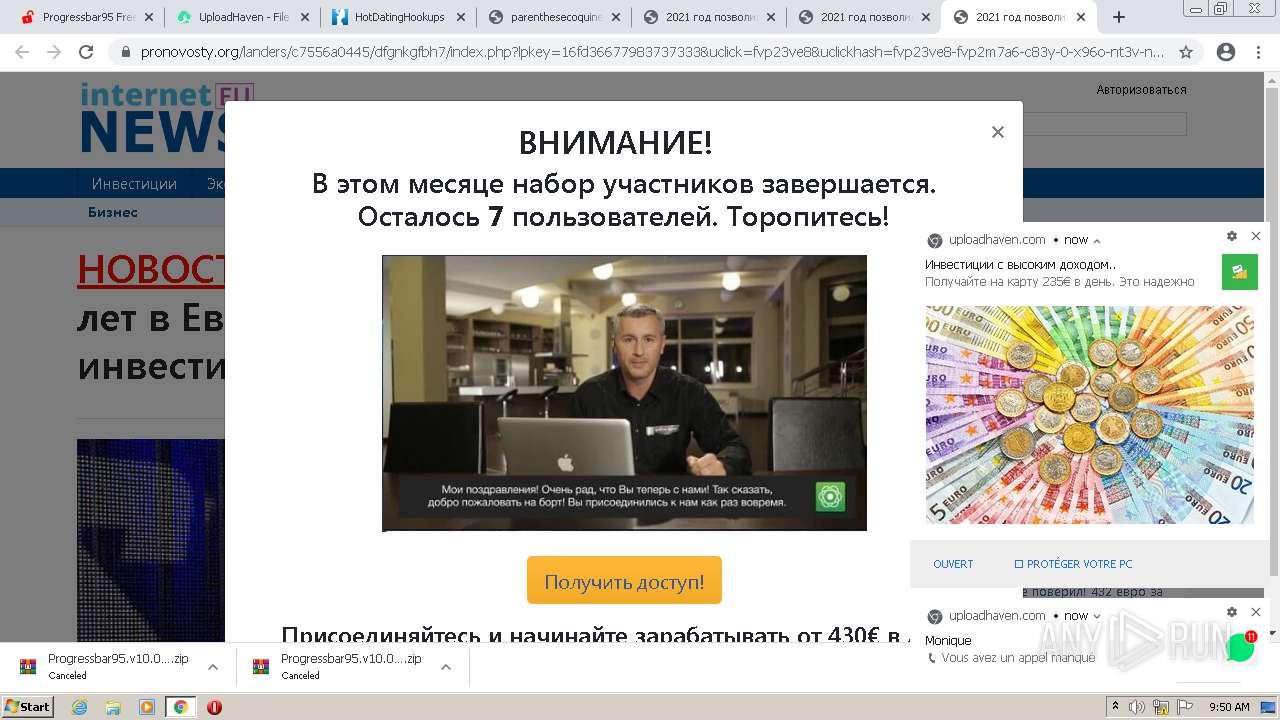Open a new browser tab
Viewport: 1280px width, 720px height.
point(1118,17)
